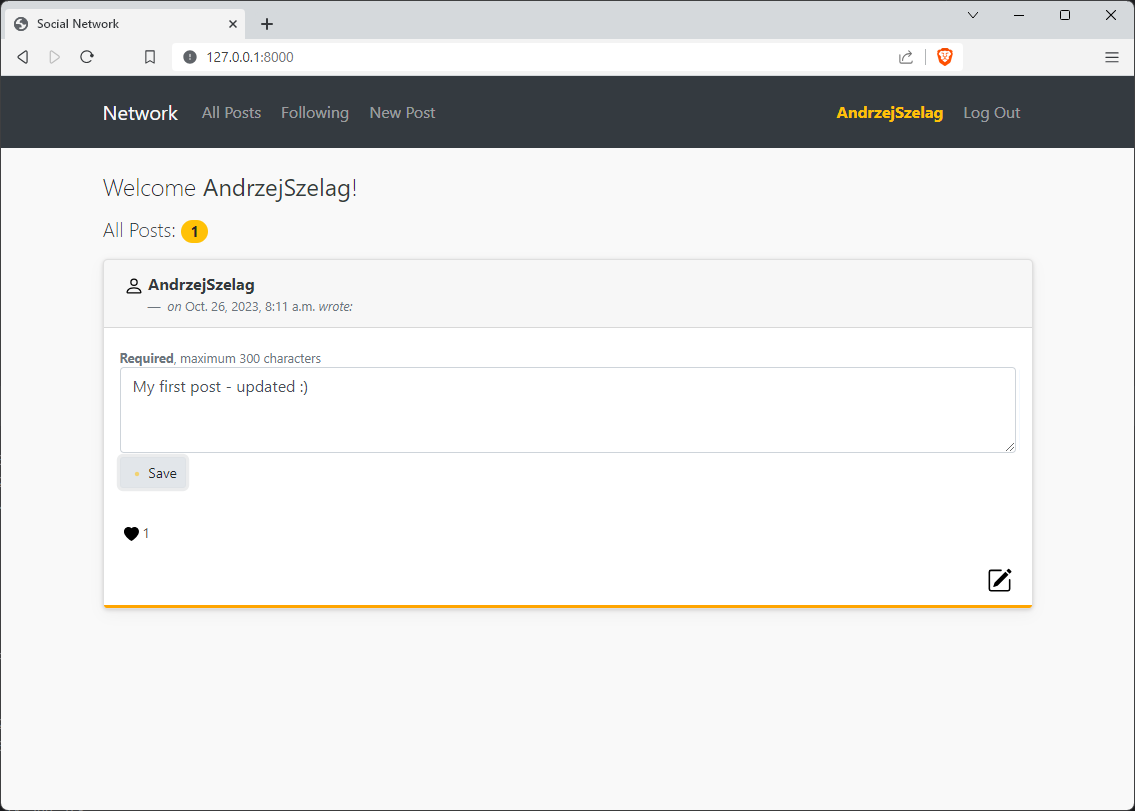Click the black heart like icon
This screenshot has height=811, width=1135.
click(x=131, y=534)
